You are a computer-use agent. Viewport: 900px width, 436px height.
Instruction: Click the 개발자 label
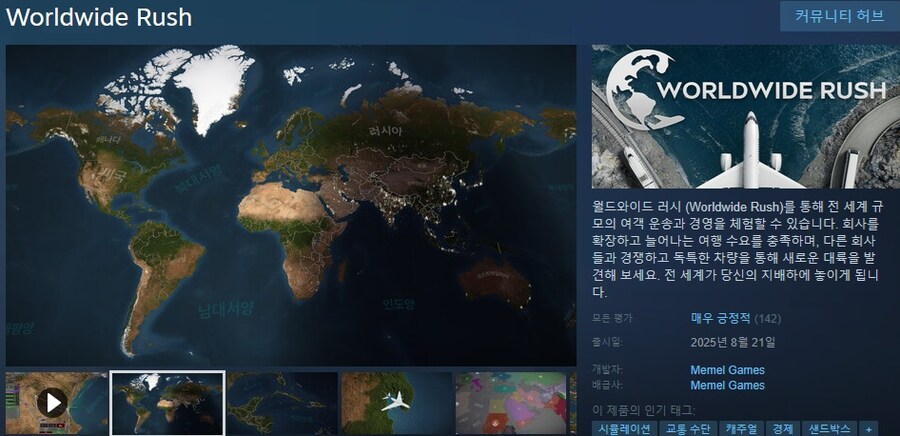[607, 369]
